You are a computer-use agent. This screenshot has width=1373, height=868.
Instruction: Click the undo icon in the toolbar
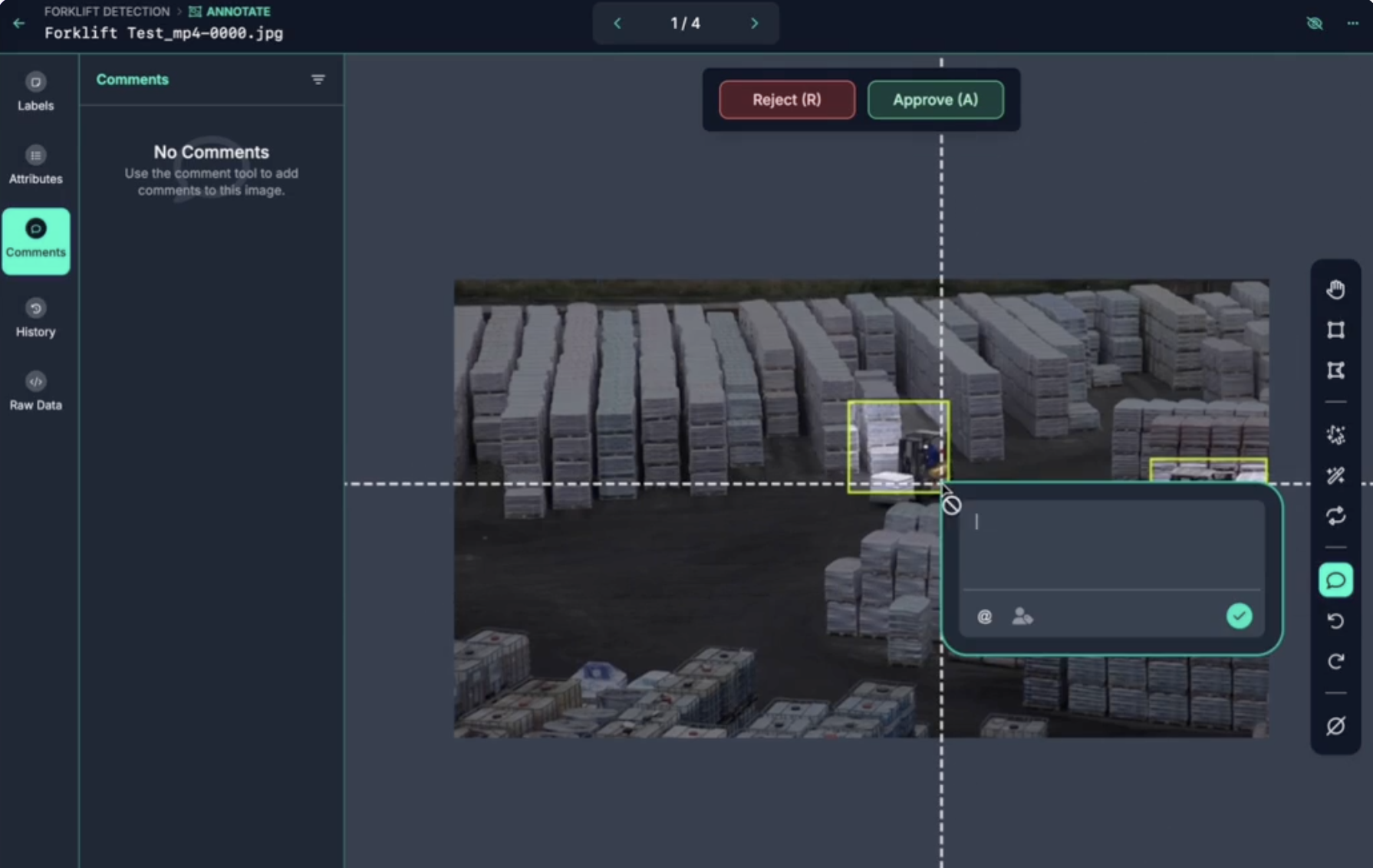point(1335,621)
